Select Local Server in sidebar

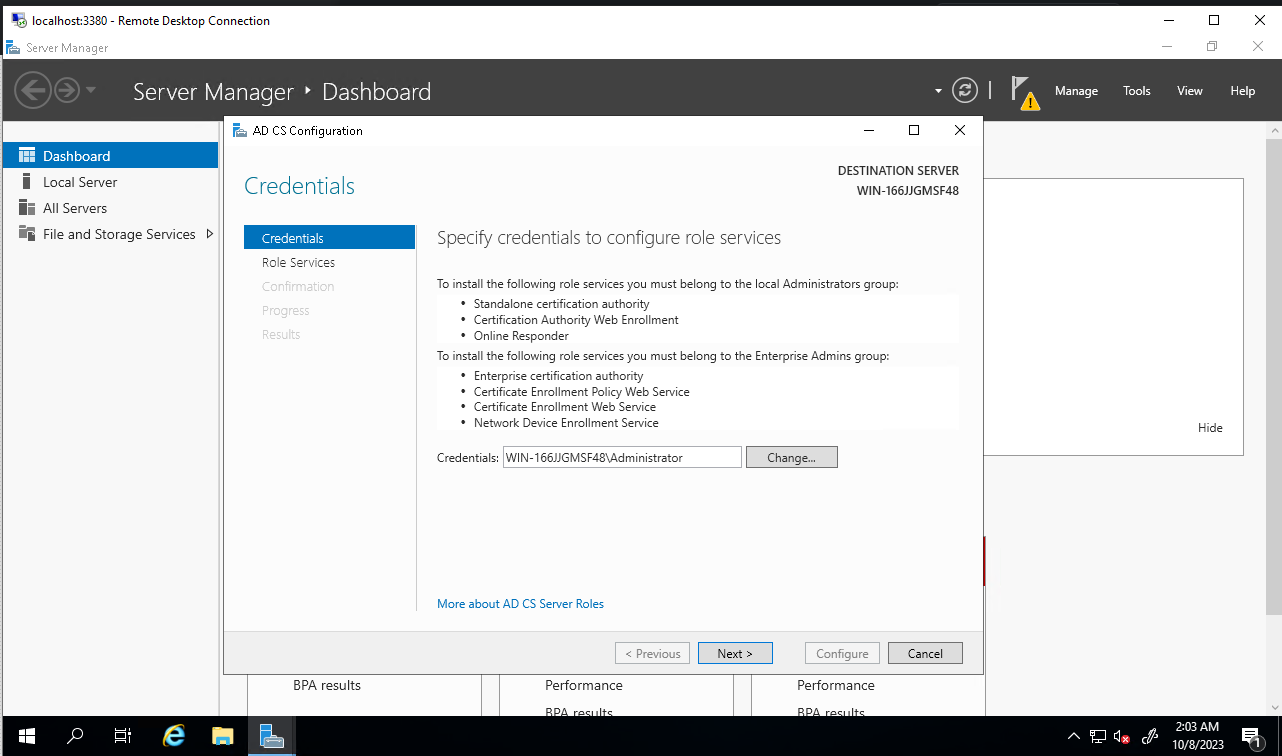[x=80, y=182]
